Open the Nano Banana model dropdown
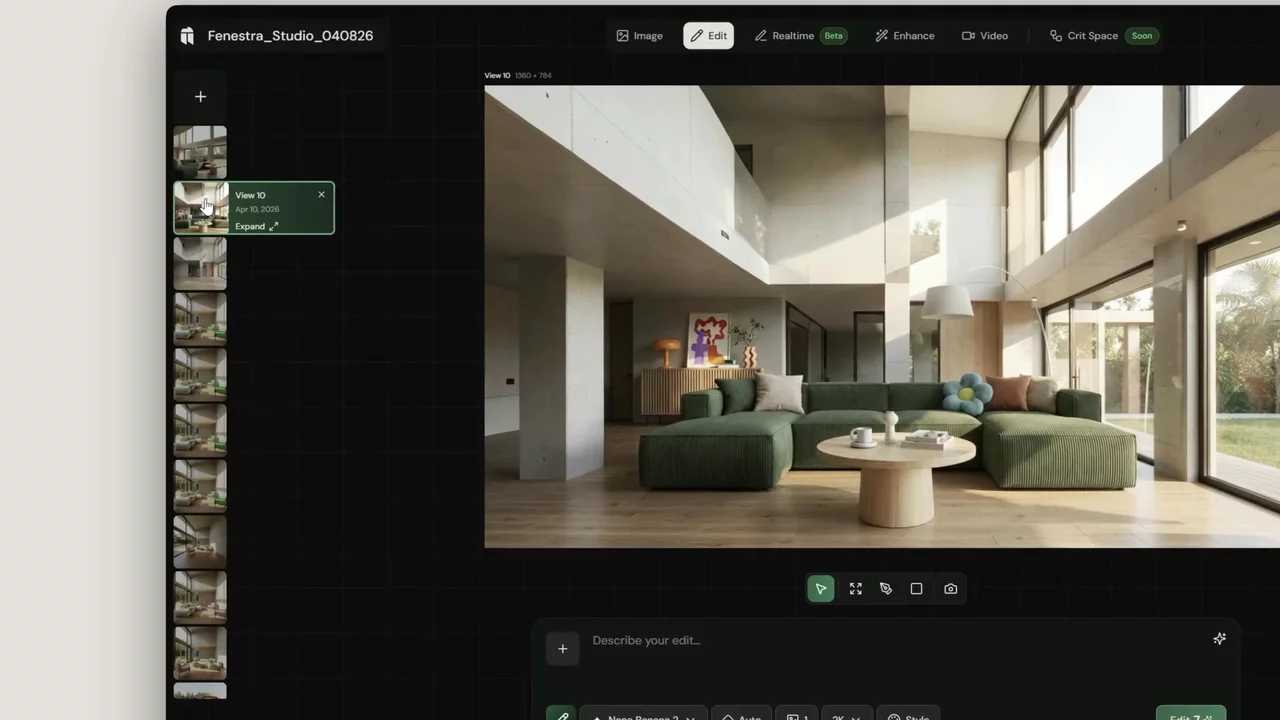 coord(643,714)
